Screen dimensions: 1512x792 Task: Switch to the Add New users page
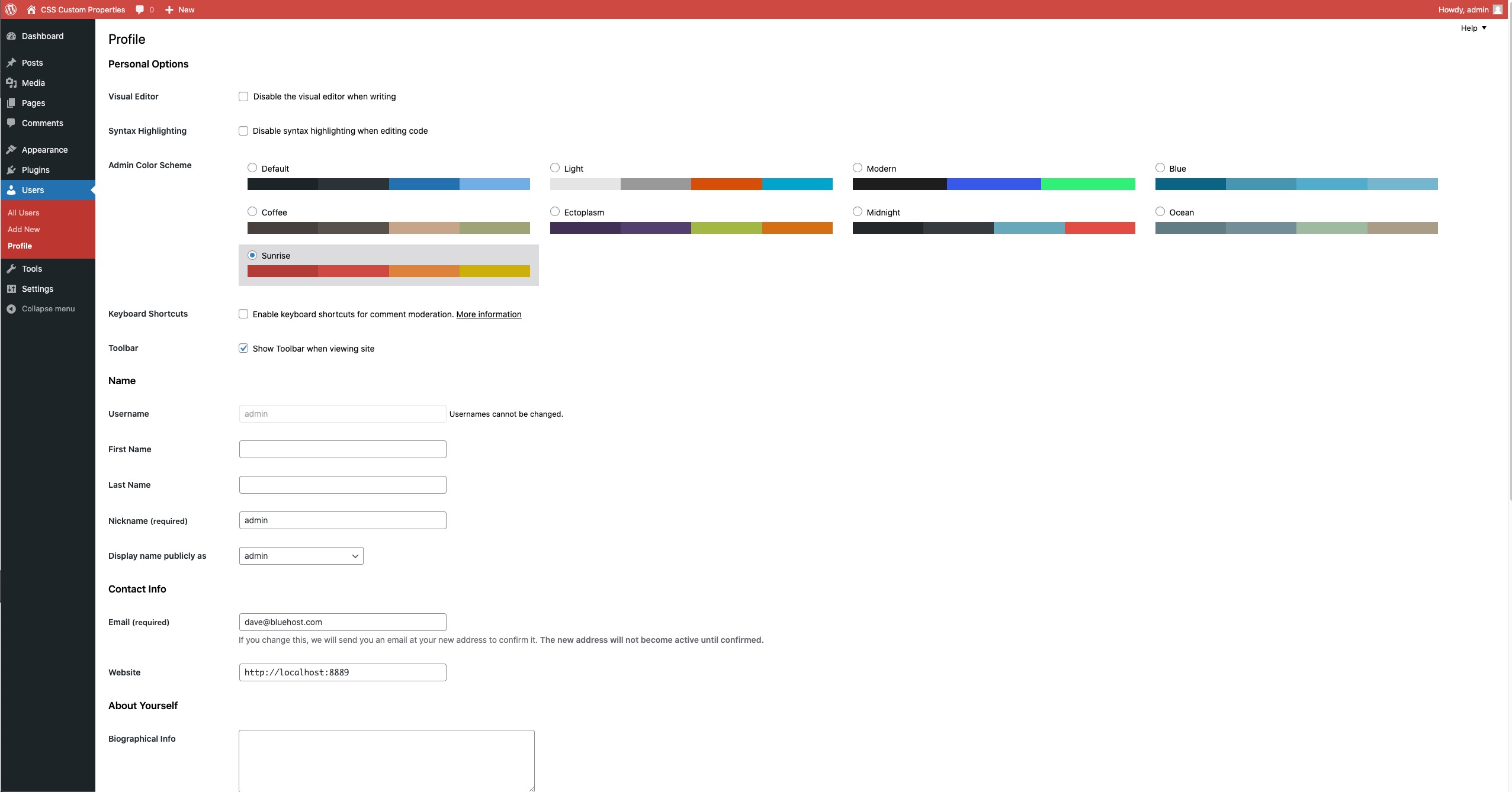24,228
